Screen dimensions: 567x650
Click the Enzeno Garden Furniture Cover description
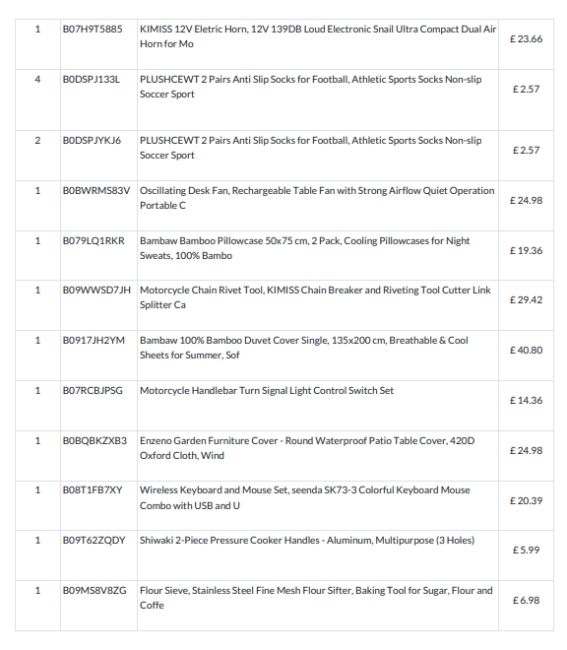(x=307, y=448)
